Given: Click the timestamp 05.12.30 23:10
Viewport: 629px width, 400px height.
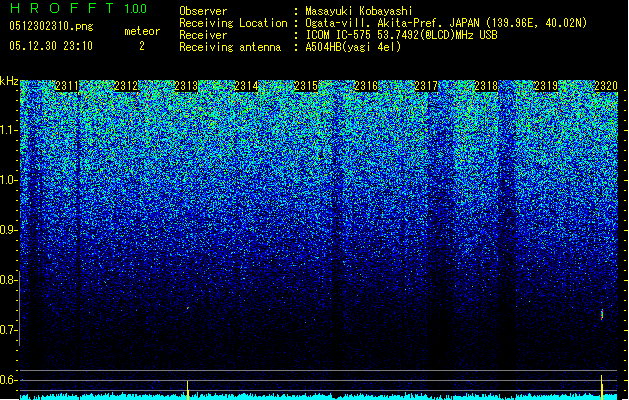Looking at the screenshot, I should pos(51,46).
